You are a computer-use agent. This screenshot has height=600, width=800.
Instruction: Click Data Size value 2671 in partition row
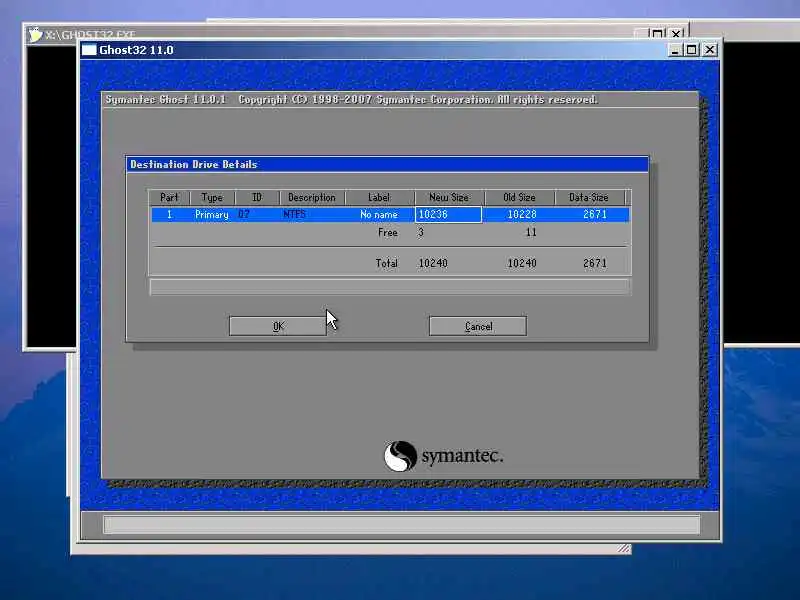pos(595,214)
